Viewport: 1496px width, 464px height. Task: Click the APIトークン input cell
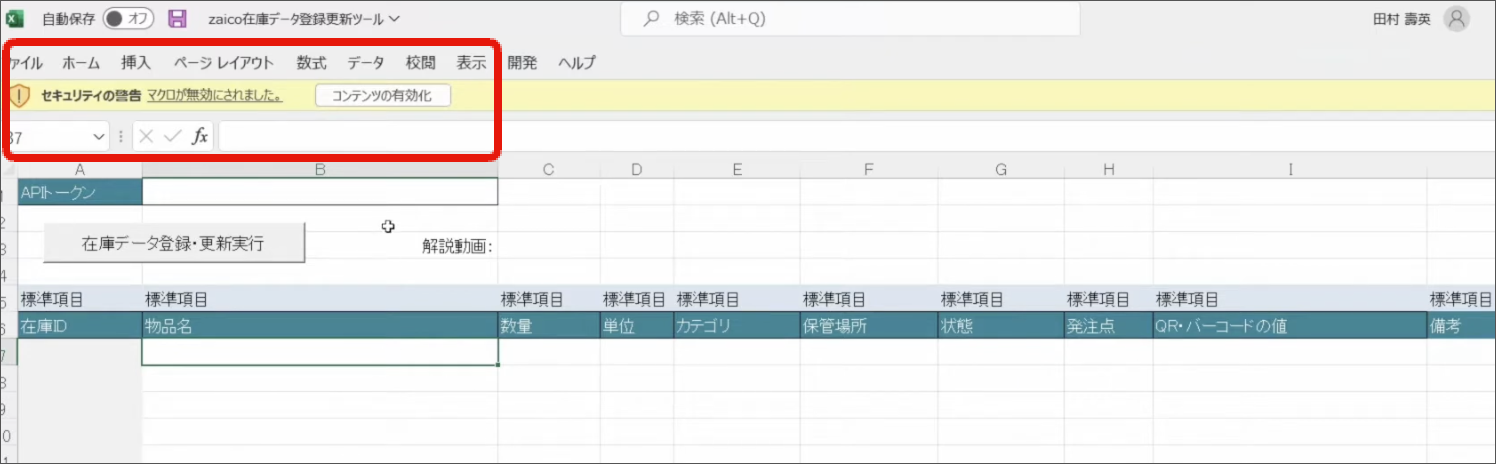coord(320,192)
